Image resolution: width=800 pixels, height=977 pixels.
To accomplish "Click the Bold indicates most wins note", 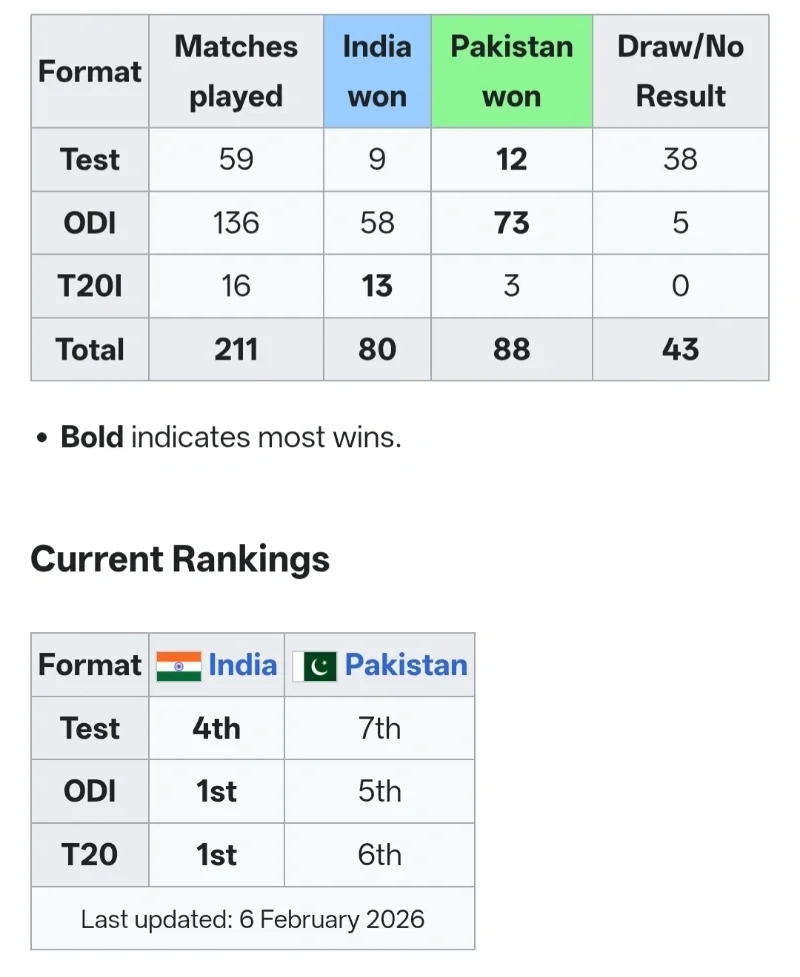I will click(230, 437).
